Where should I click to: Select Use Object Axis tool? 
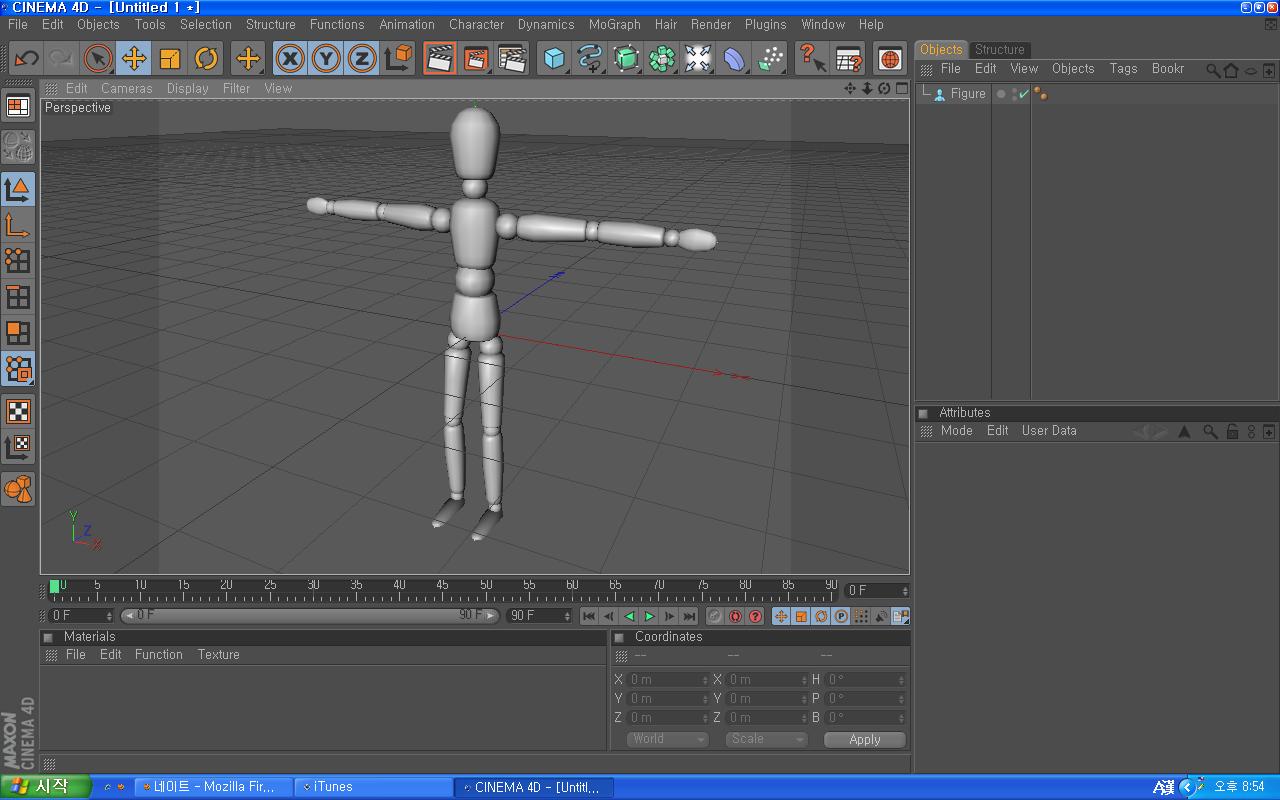click(18, 225)
